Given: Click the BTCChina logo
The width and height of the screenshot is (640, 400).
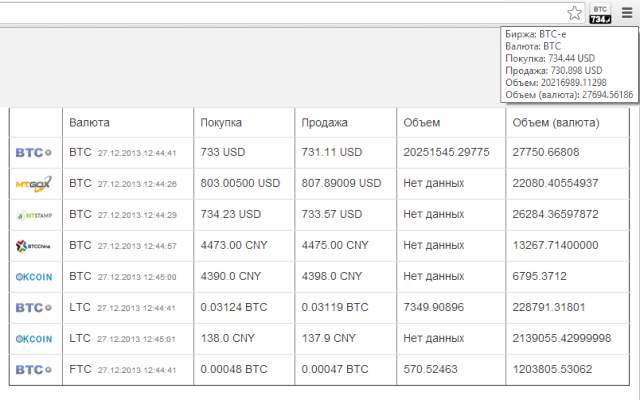Looking at the screenshot, I should [33, 246].
